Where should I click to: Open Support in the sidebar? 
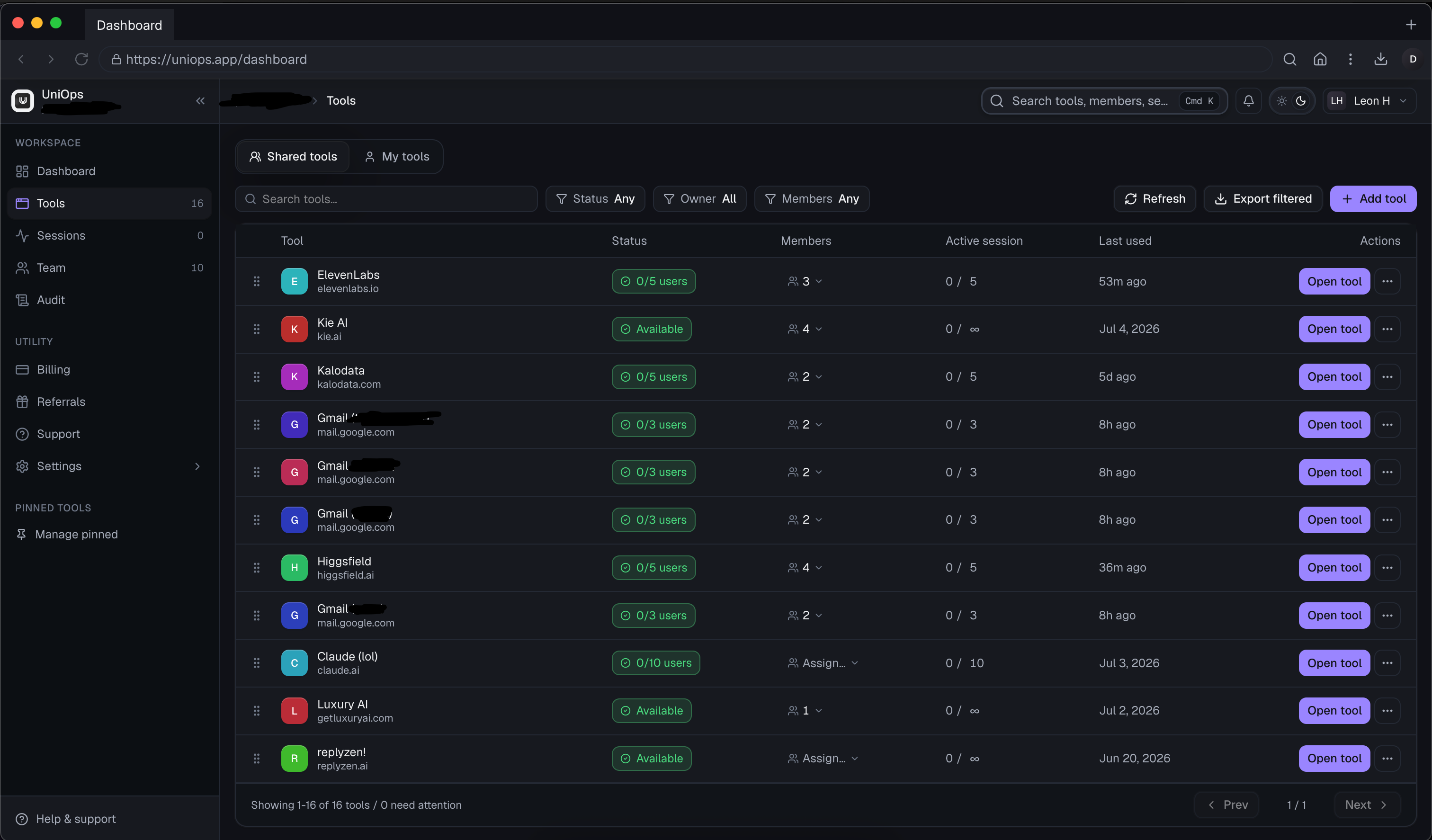click(109, 434)
